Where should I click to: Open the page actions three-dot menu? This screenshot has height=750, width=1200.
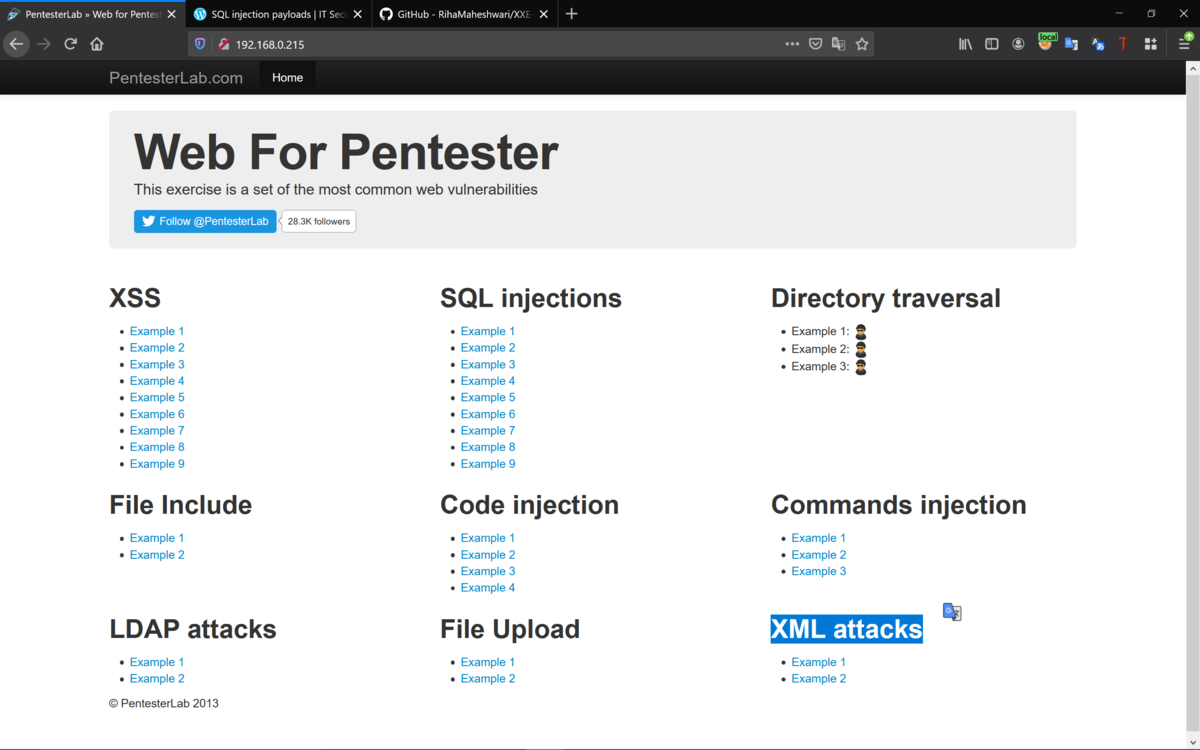point(792,44)
